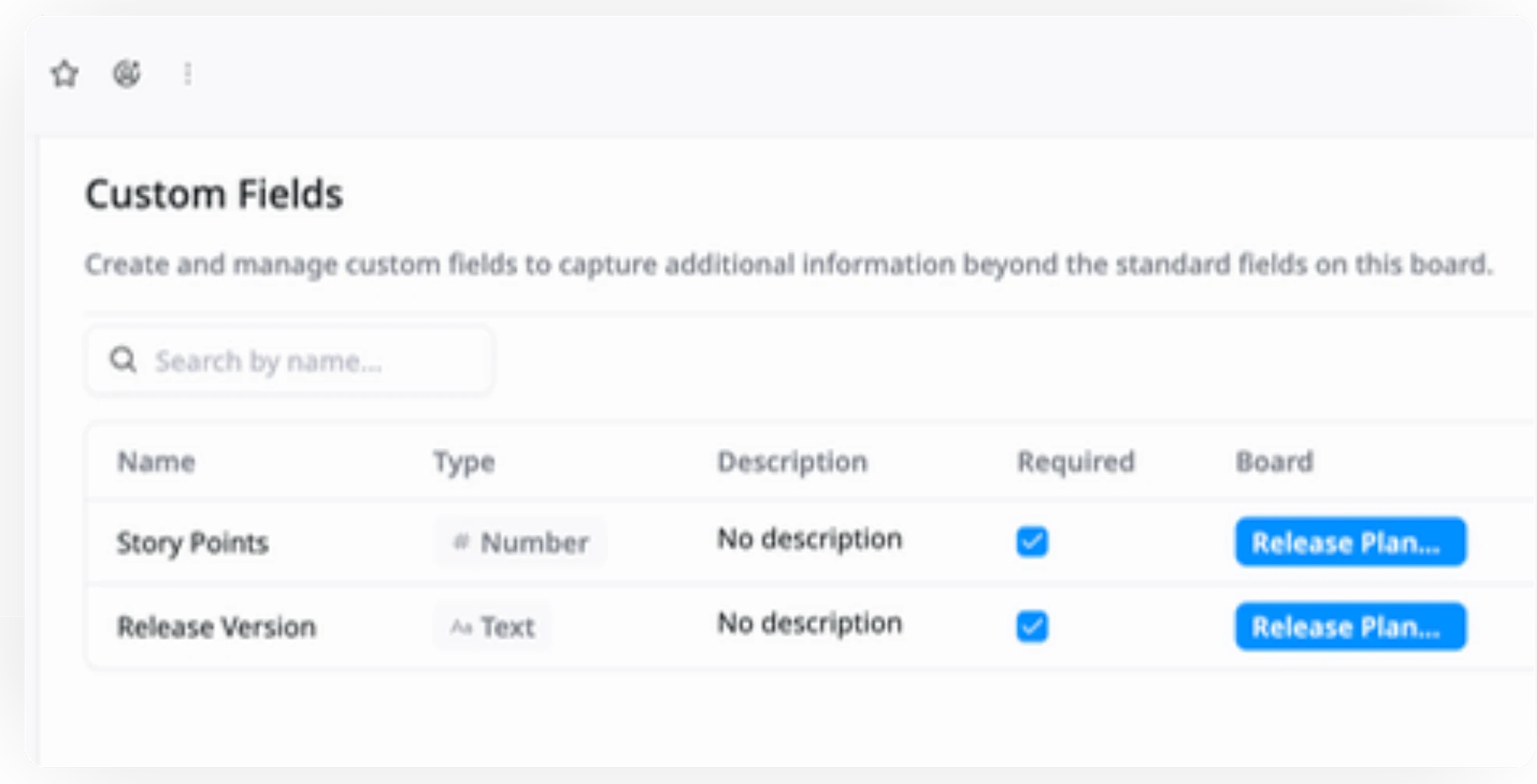Click the Custom Fields heading
1537x784 pixels.
pyautogui.click(x=214, y=194)
